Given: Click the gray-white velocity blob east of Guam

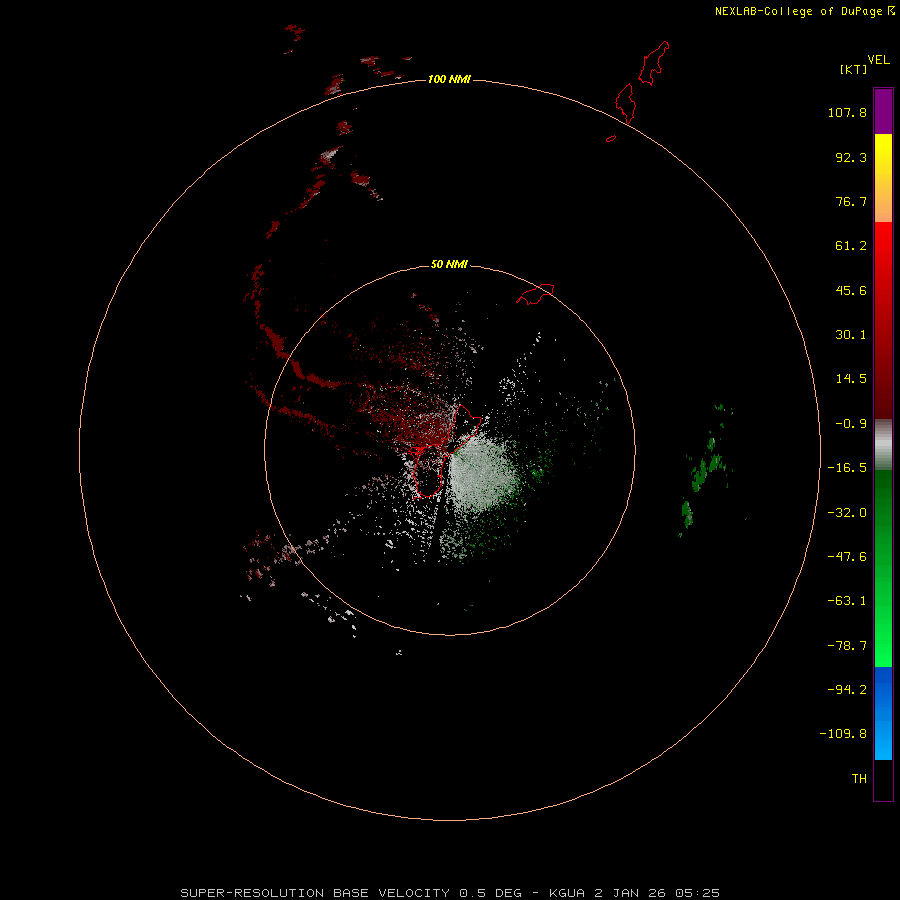Looking at the screenshot, I should tap(484, 474).
